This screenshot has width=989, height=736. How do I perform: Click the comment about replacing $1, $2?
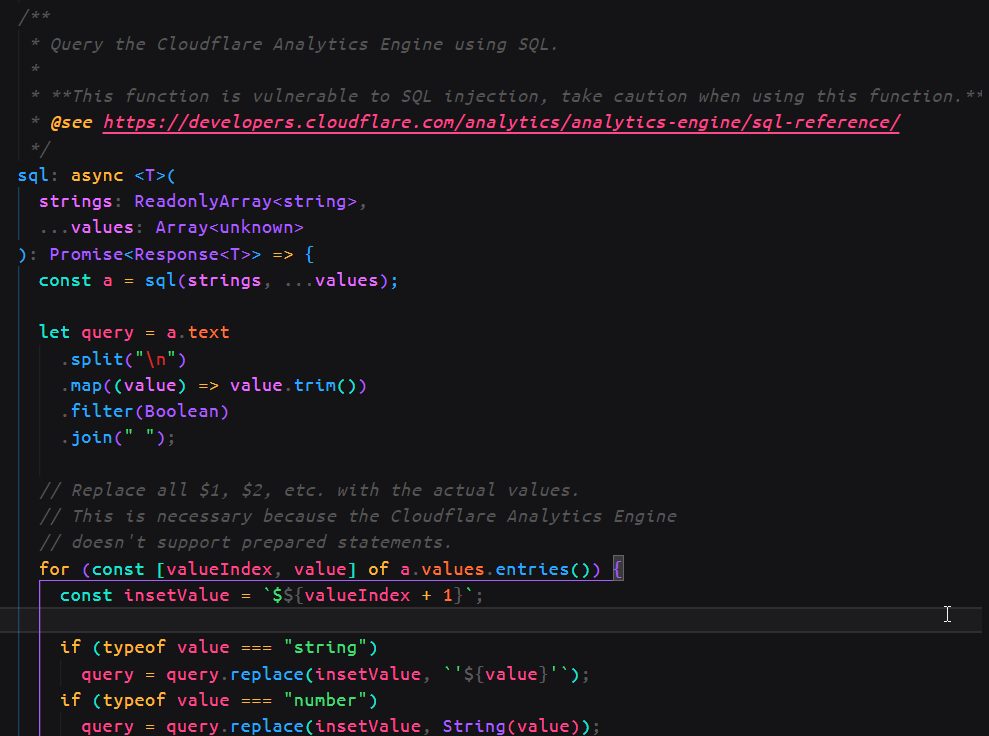pyautogui.click(x=309, y=490)
